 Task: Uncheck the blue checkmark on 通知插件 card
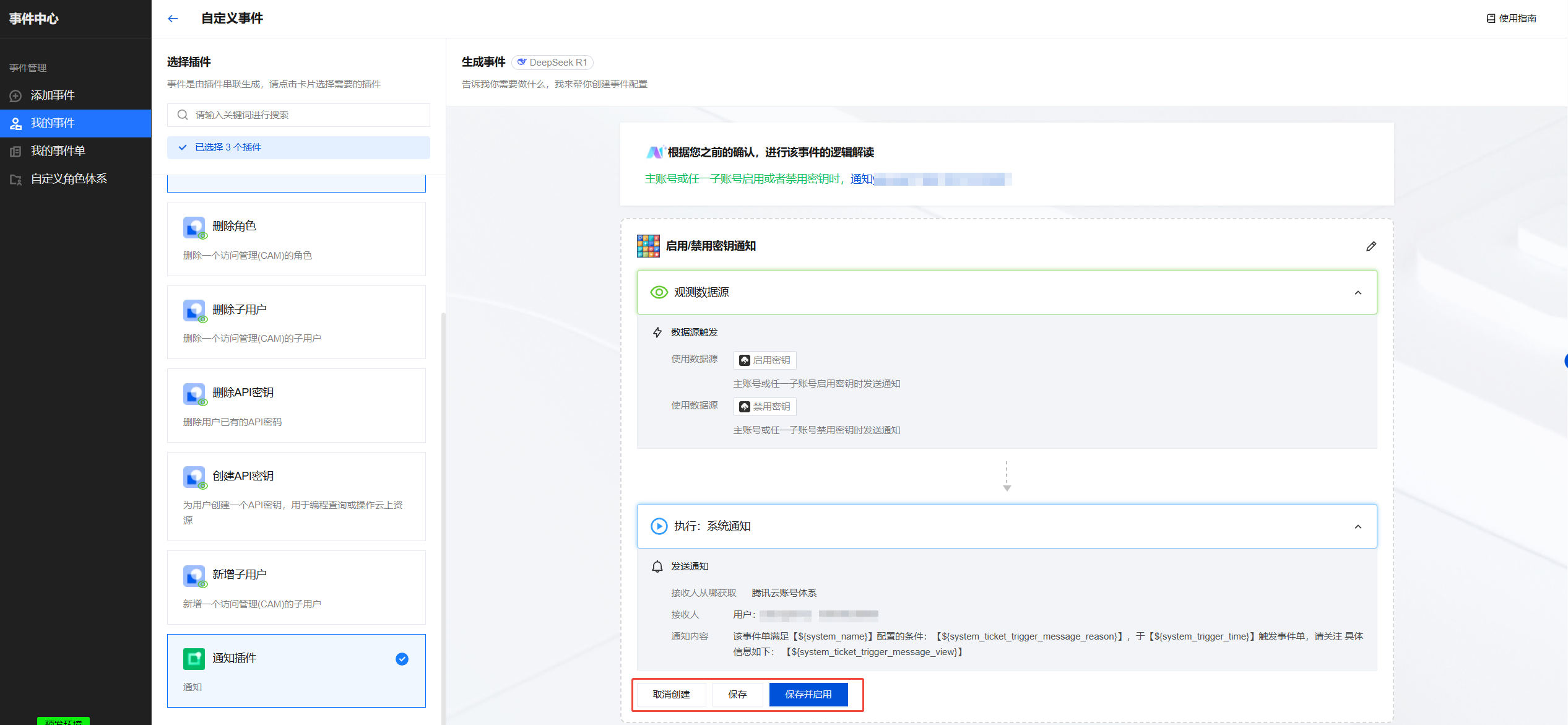pyautogui.click(x=402, y=659)
